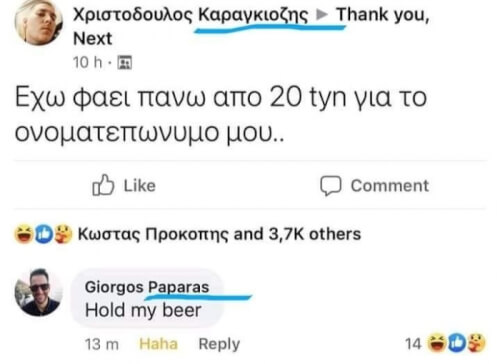Click the laughing reaction emoji under post
The width and height of the screenshot is (500, 364).
coord(24,234)
